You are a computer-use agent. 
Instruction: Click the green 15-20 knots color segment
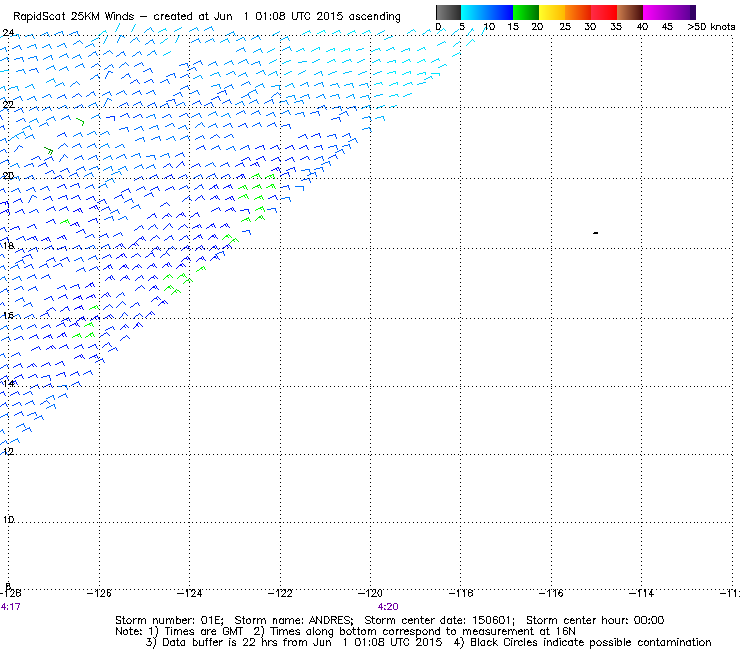click(526, 12)
